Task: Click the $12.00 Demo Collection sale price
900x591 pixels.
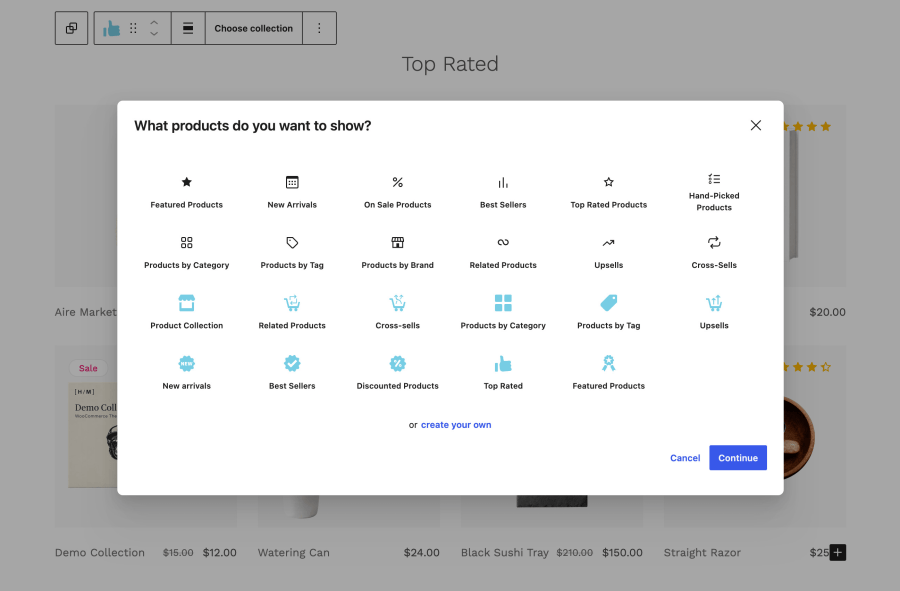Action: click(x=219, y=553)
